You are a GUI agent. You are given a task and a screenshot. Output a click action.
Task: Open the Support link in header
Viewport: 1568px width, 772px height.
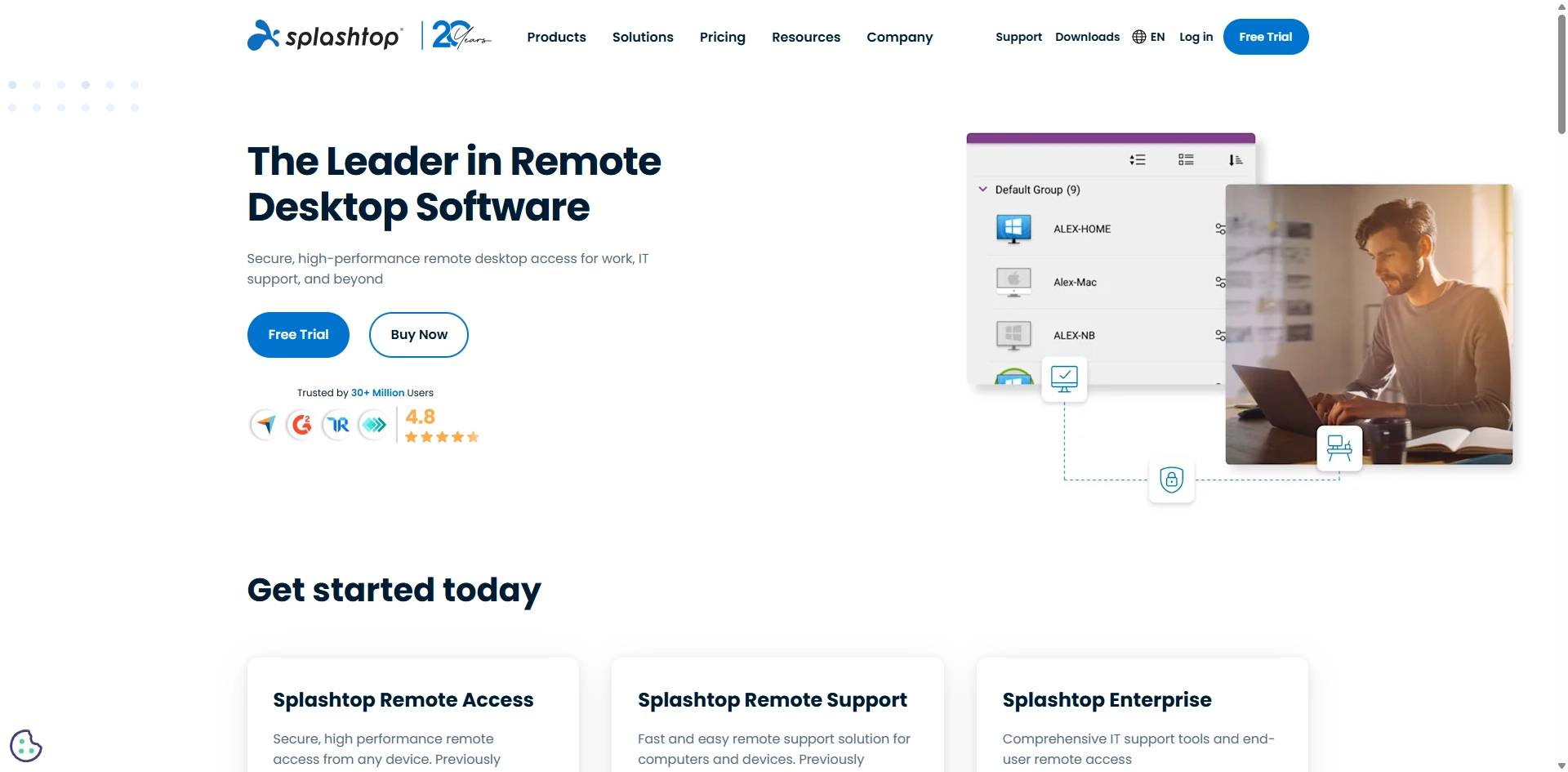(1018, 37)
